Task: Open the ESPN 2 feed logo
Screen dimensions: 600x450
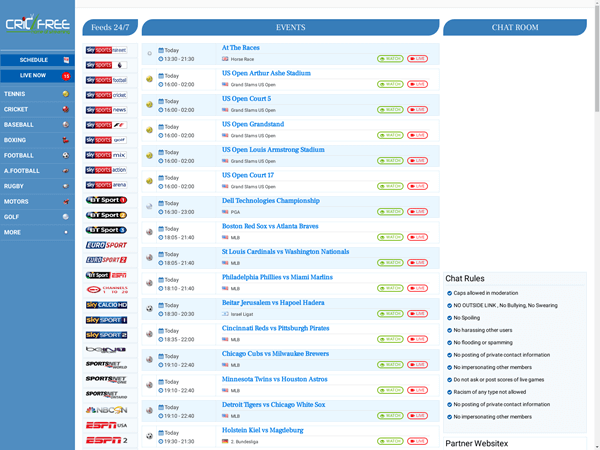Action: [x=106, y=440]
